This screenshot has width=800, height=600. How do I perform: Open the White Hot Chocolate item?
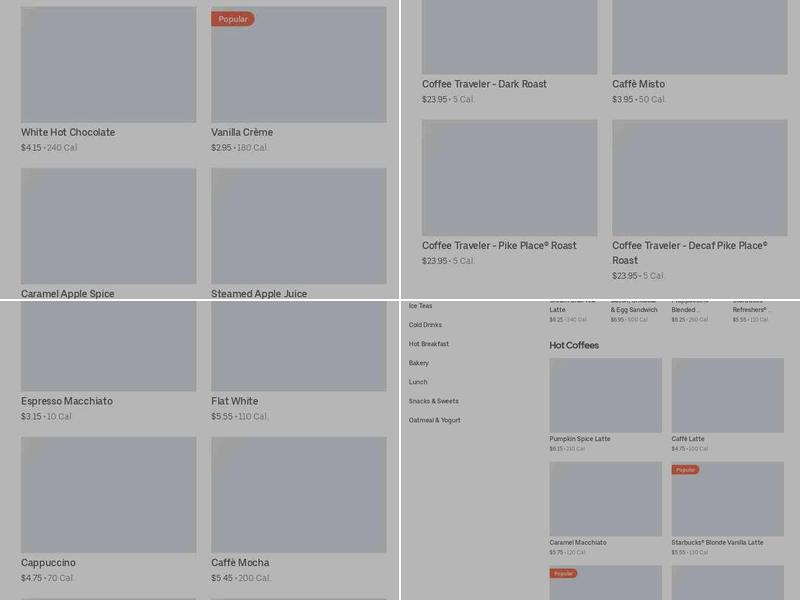[x=108, y=65]
